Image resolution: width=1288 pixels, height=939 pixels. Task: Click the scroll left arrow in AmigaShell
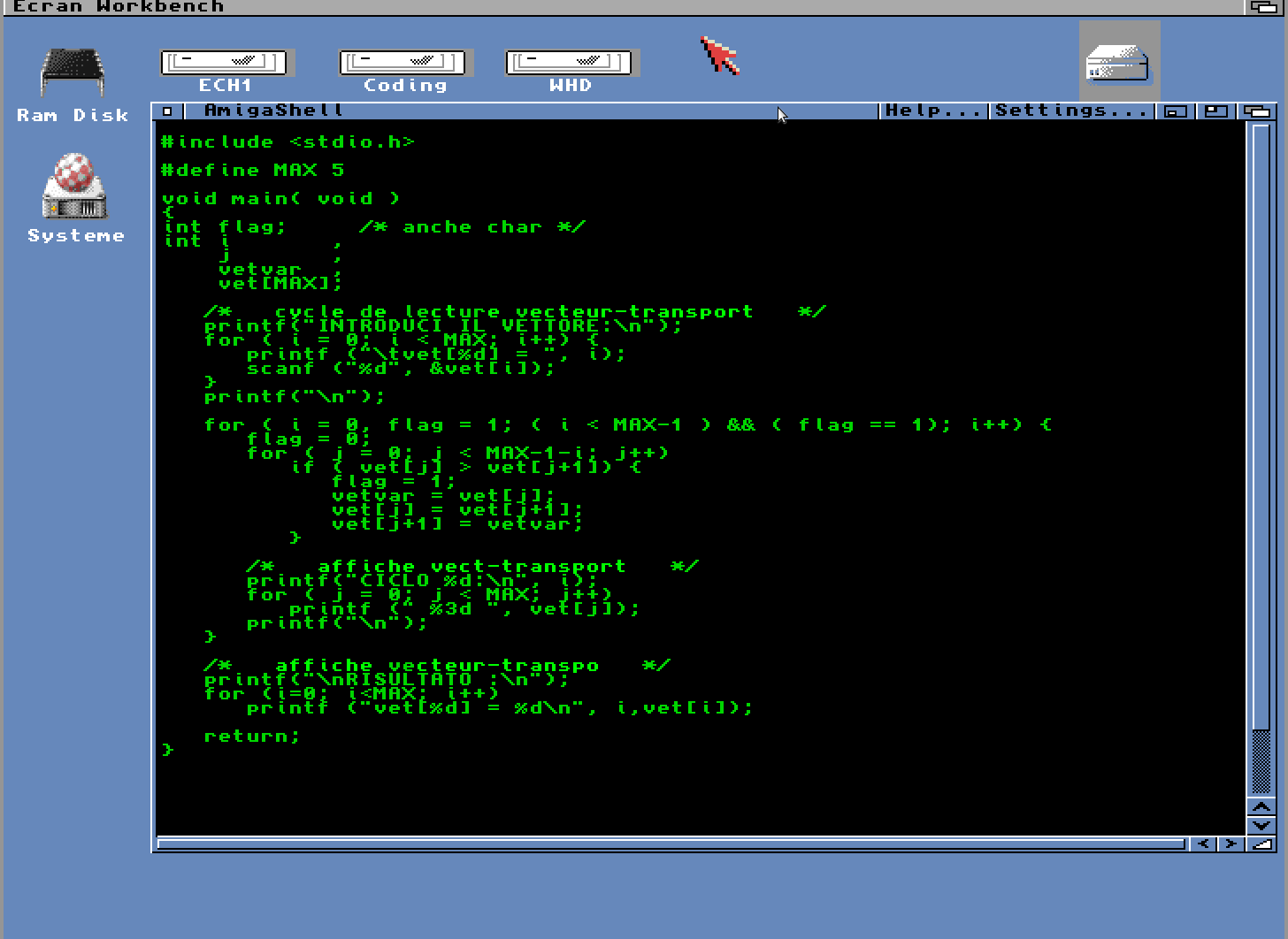[x=1203, y=844]
